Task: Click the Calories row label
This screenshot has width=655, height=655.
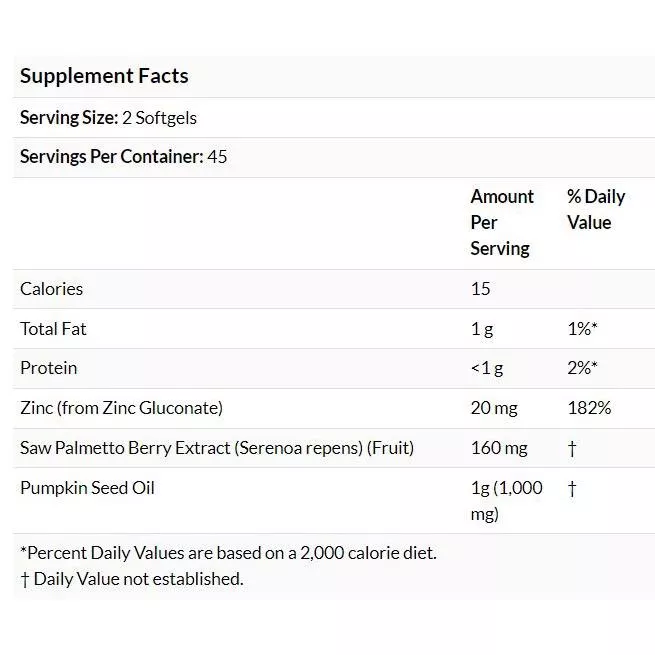Action: (x=52, y=289)
